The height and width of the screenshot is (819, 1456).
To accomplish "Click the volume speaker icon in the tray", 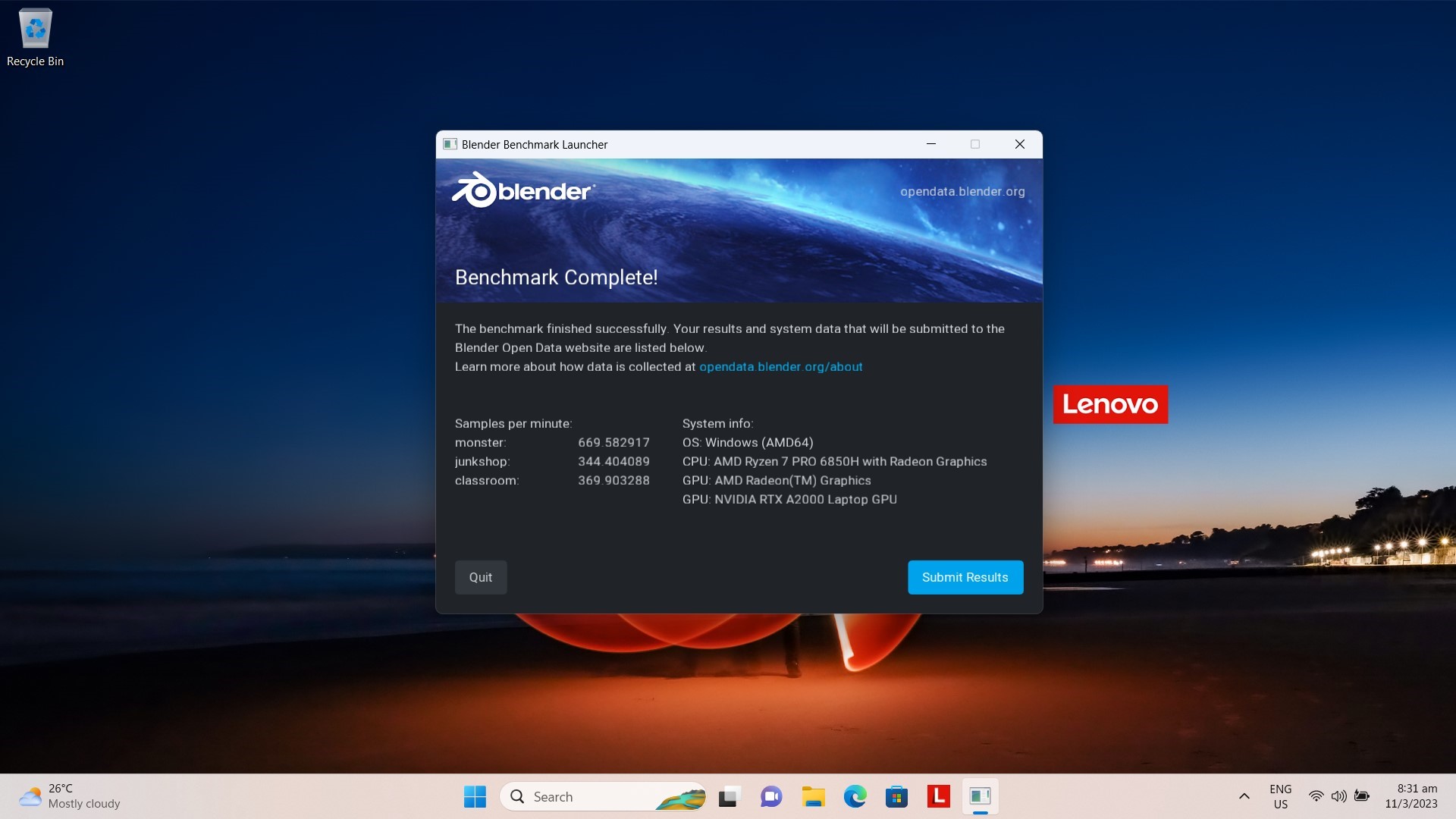I will click(x=1339, y=796).
